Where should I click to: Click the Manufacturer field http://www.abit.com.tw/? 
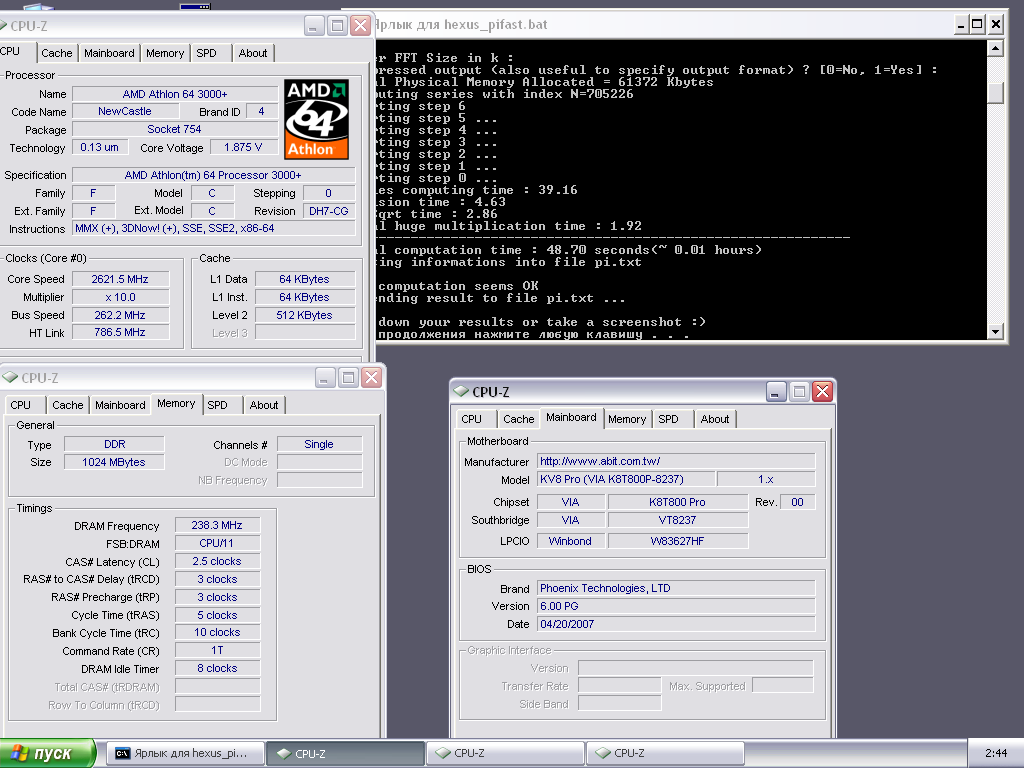click(x=676, y=461)
